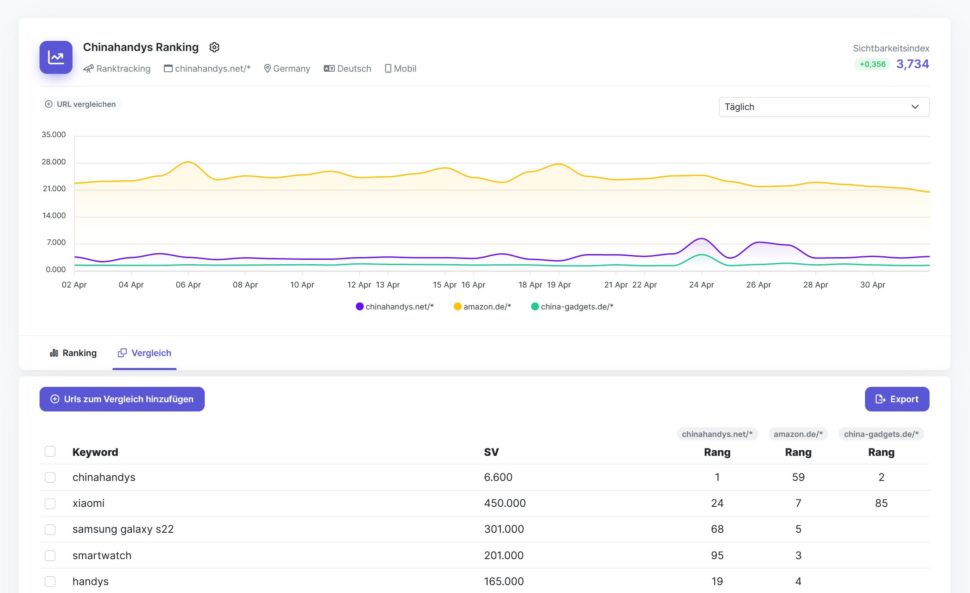
Task: Click the plus icon in URL vergleichen
Action: (49, 104)
